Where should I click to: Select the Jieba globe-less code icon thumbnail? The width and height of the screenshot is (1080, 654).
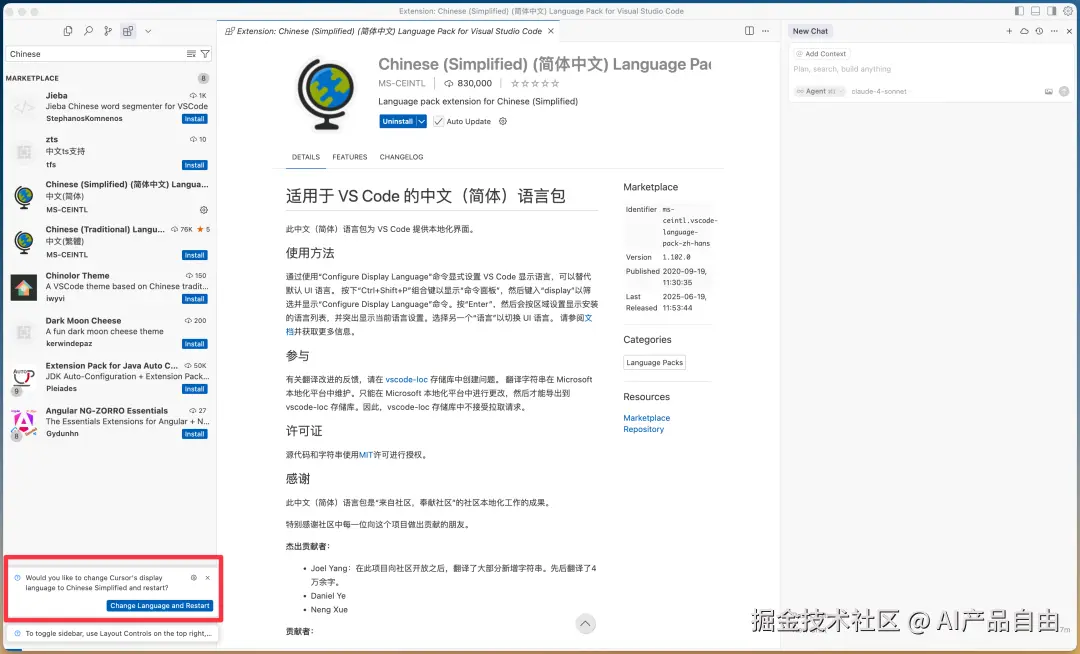[x=24, y=107]
